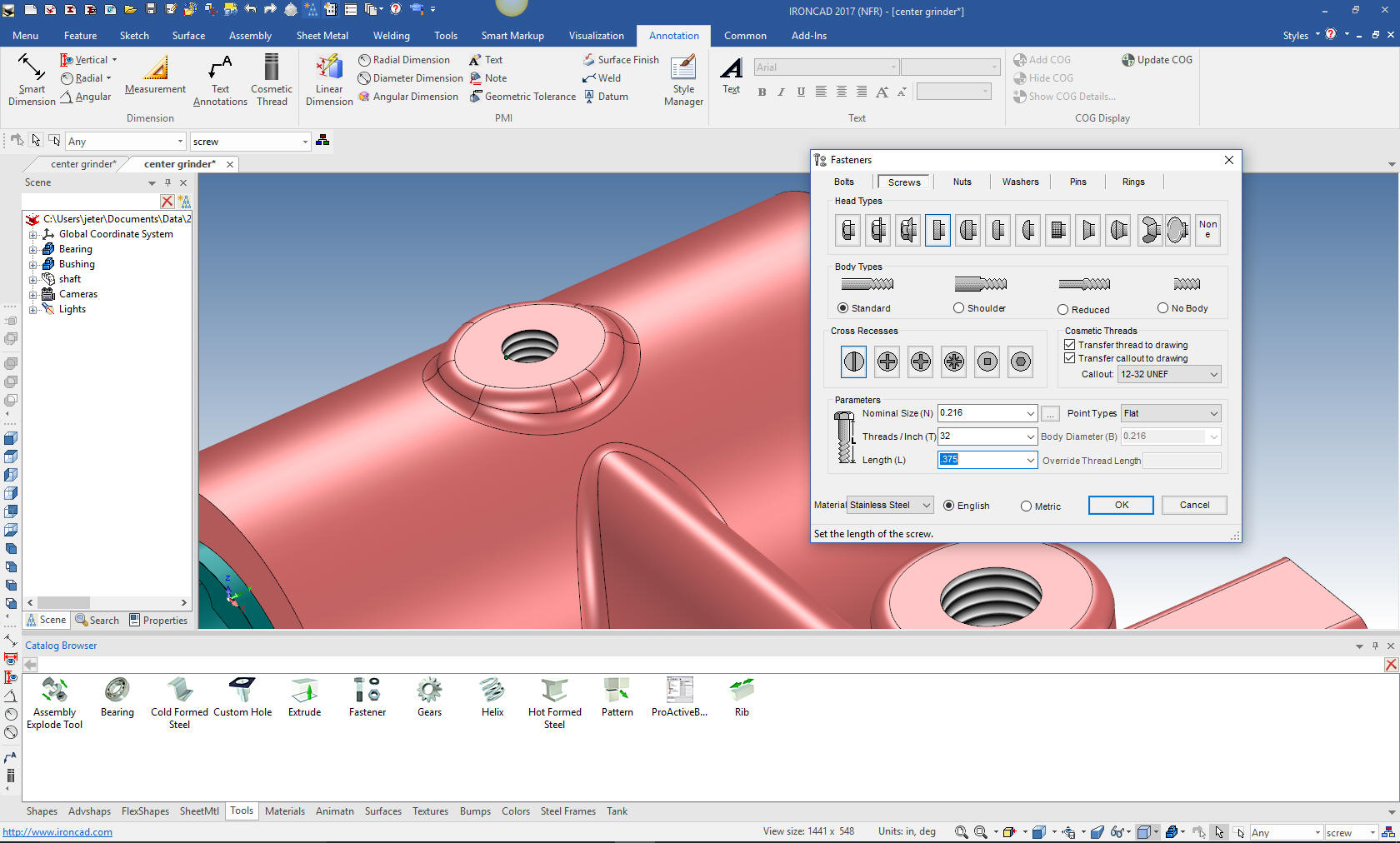
Task: Open the Length dropdown
Action: click(1030, 460)
